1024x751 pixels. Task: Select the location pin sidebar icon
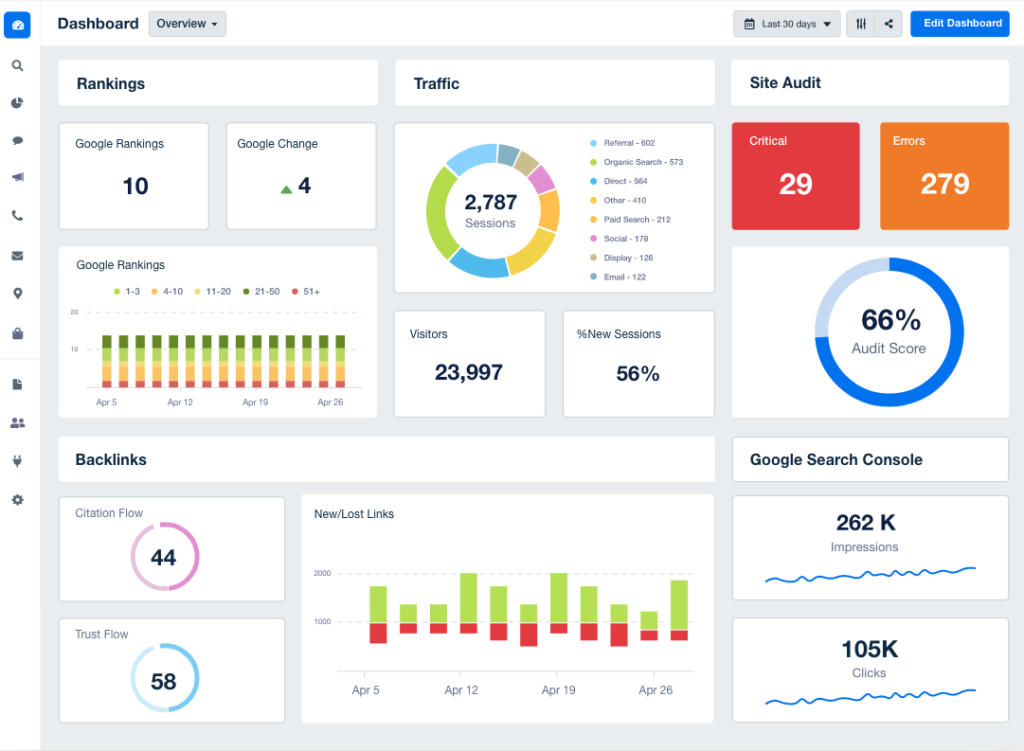coord(17,293)
